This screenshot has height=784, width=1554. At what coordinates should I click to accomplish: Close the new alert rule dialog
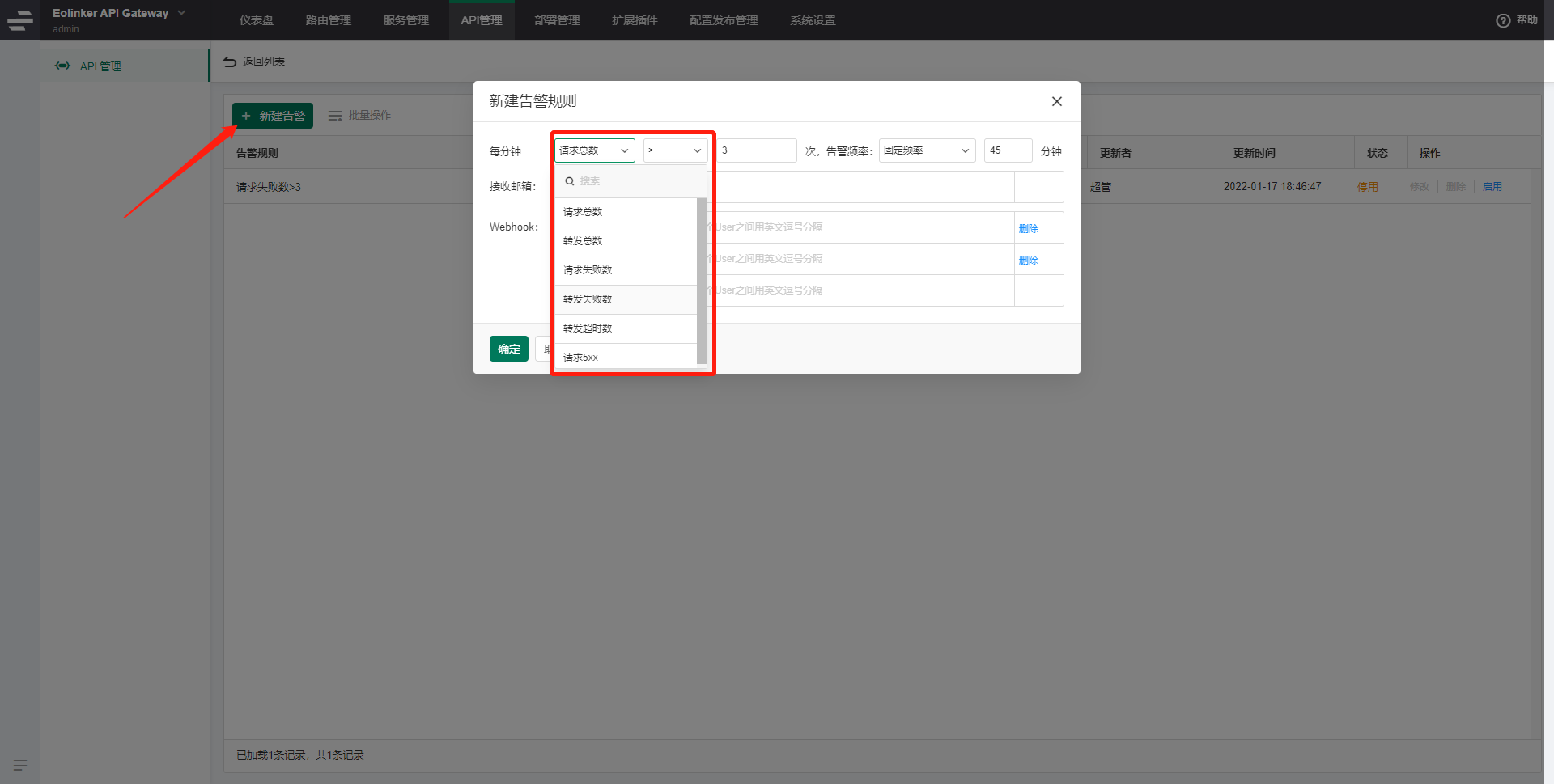coord(1056,101)
